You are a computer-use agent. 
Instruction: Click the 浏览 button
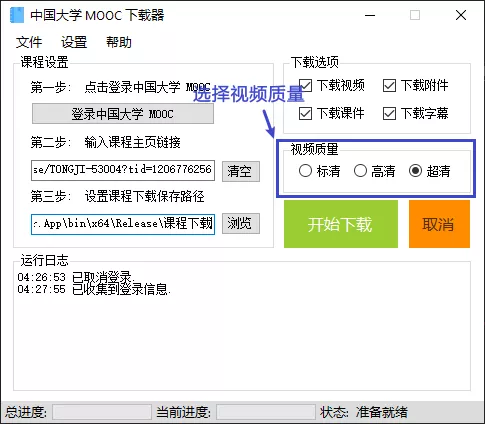click(x=241, y=223)
